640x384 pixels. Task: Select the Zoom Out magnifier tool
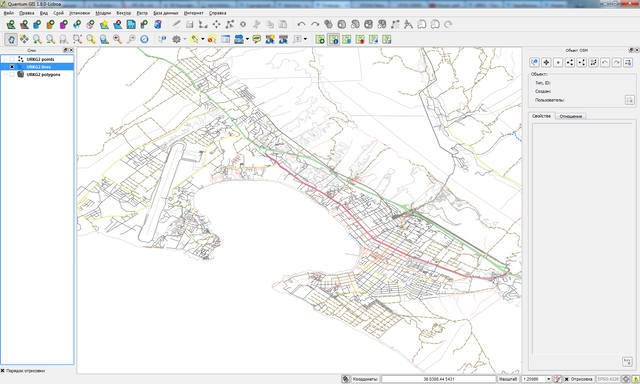click(x=51, y=39)
